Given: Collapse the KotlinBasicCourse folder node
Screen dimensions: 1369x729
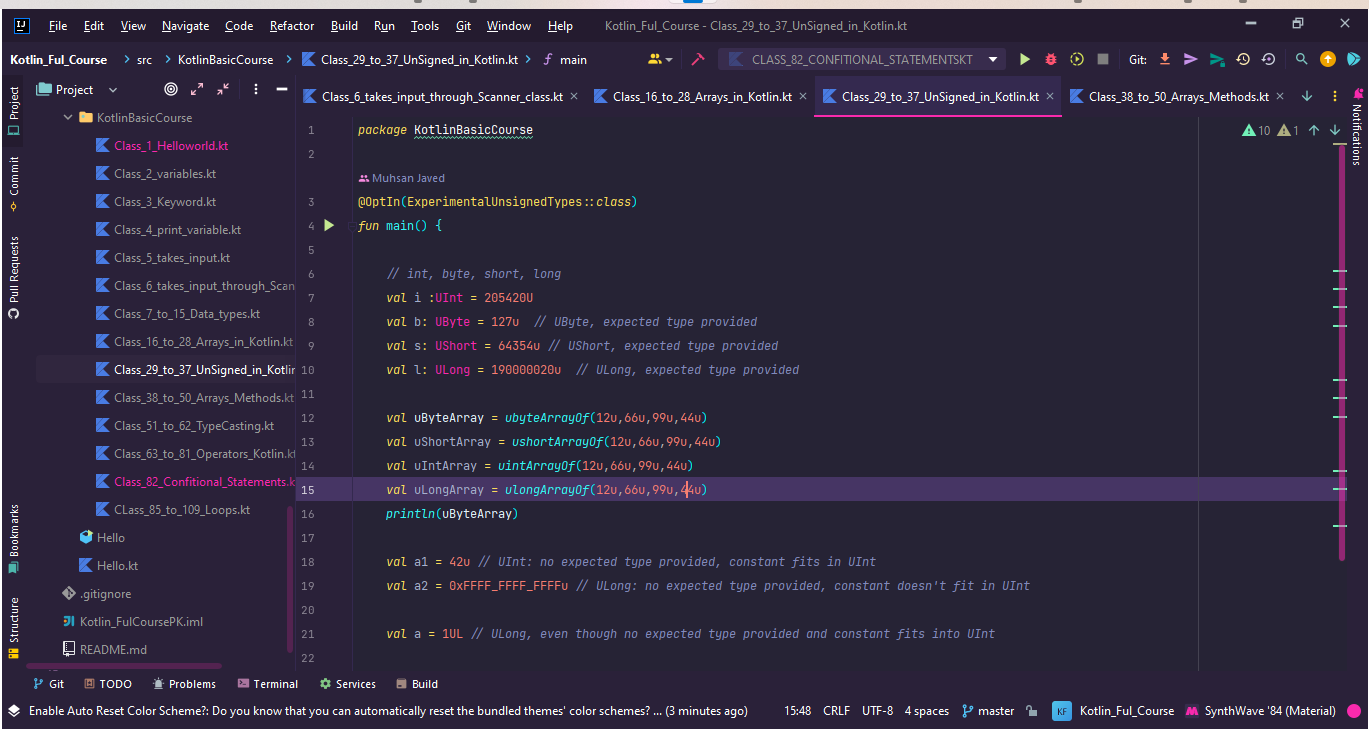Looking at the screenshot, I should point(68,118).
